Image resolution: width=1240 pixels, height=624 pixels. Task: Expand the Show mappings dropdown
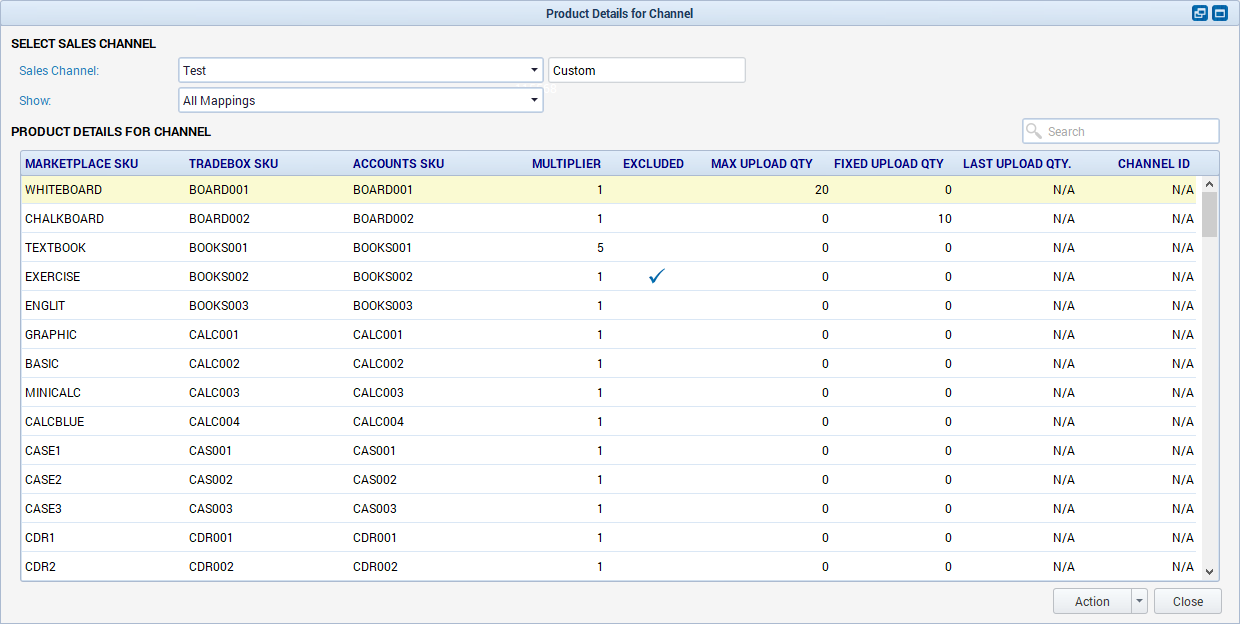tap(534, 101)
